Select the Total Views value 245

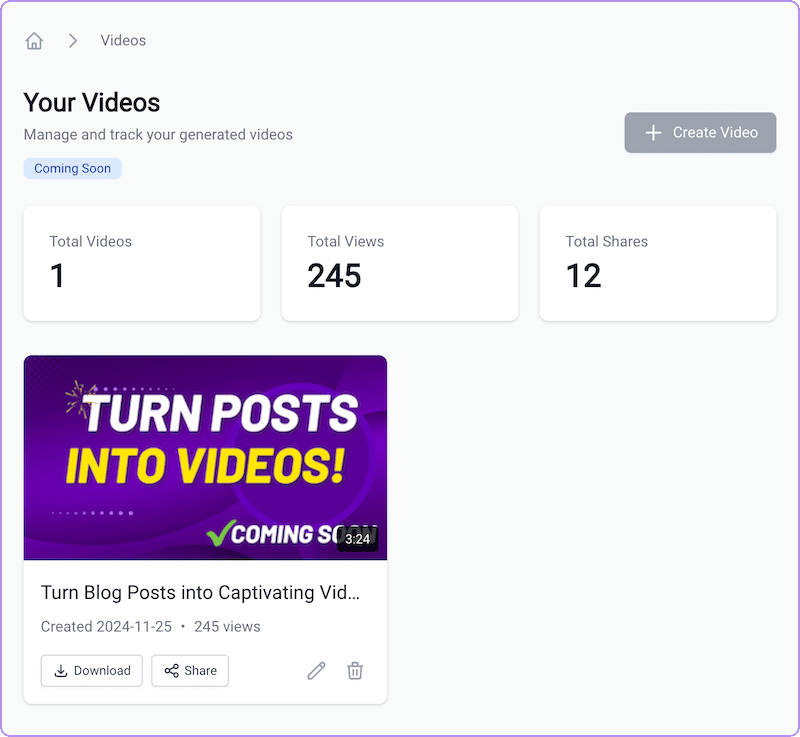tap(334, 276)
